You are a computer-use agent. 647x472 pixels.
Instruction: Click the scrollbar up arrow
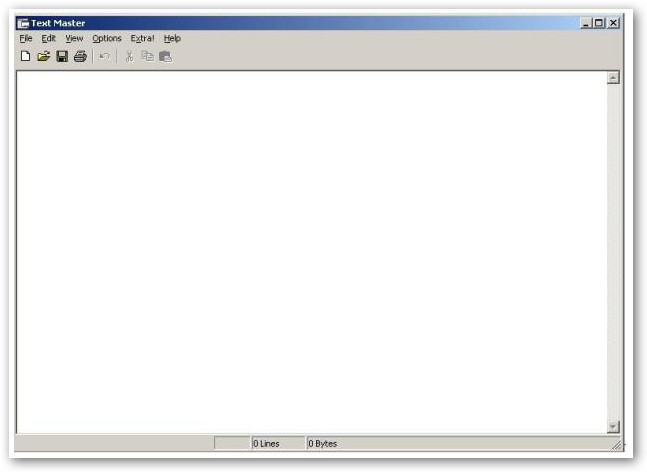[x=613, y=78]
